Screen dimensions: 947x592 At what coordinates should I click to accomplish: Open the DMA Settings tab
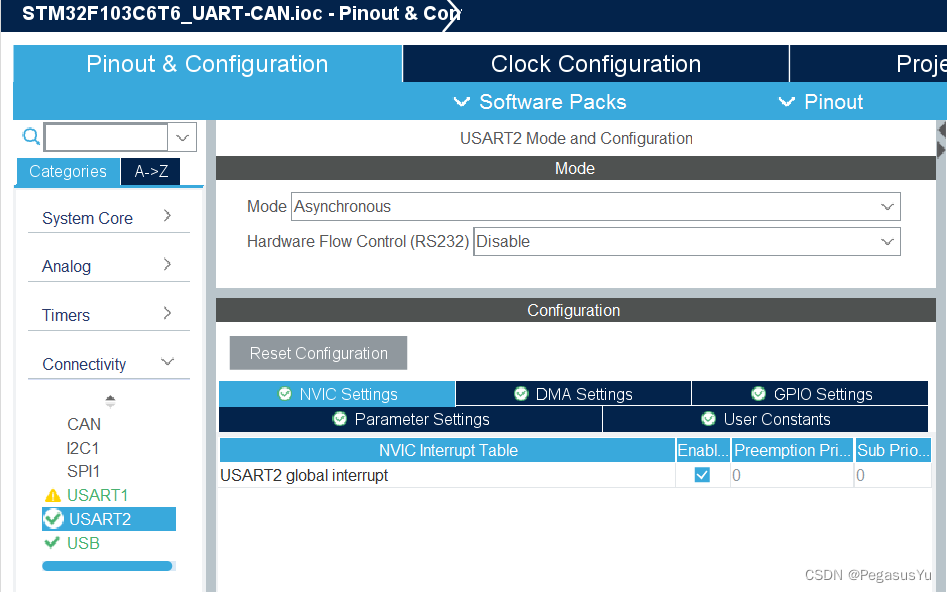click(x=573, y=394)
